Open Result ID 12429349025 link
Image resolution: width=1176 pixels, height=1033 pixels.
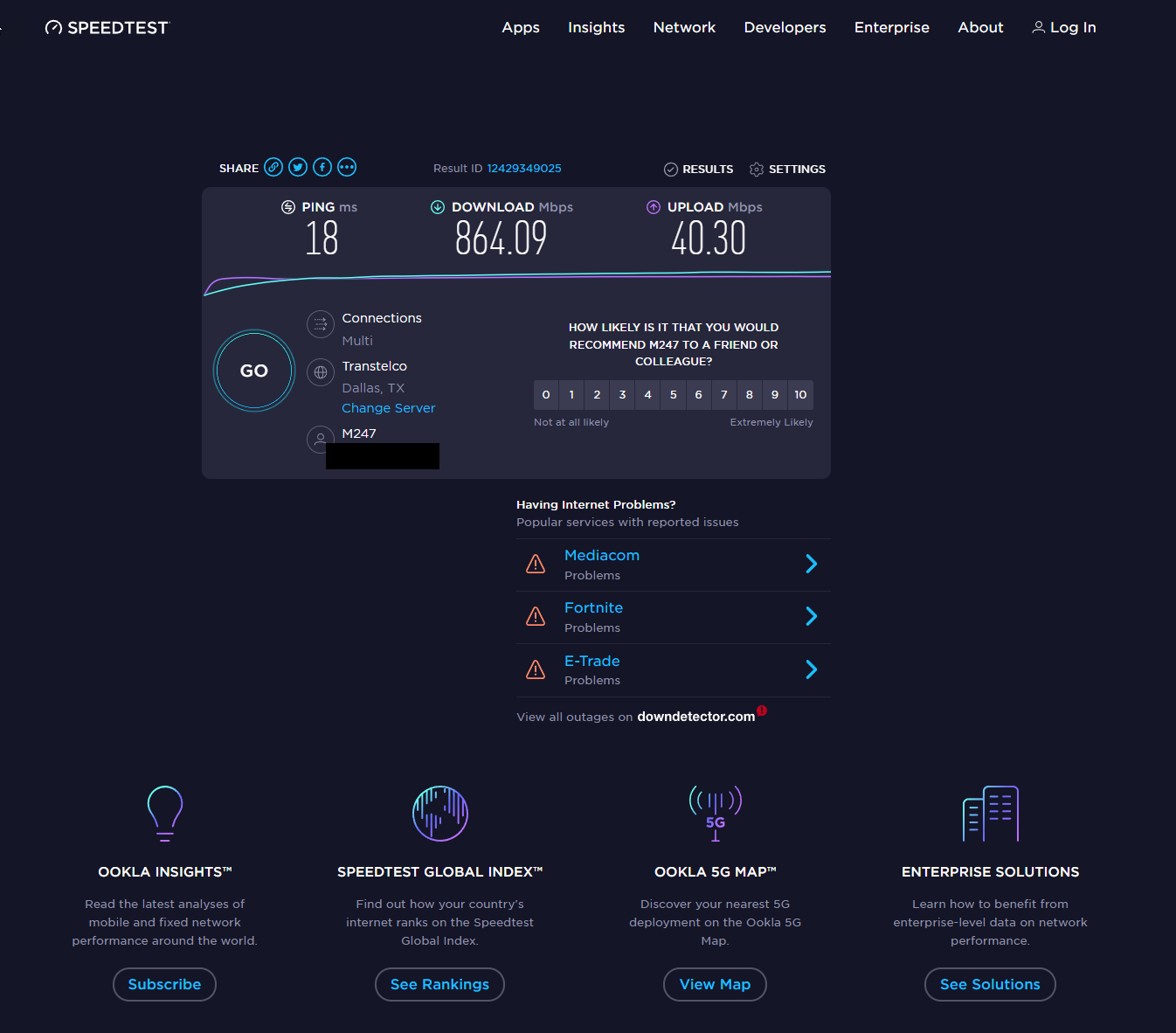(x=524, y=169)
